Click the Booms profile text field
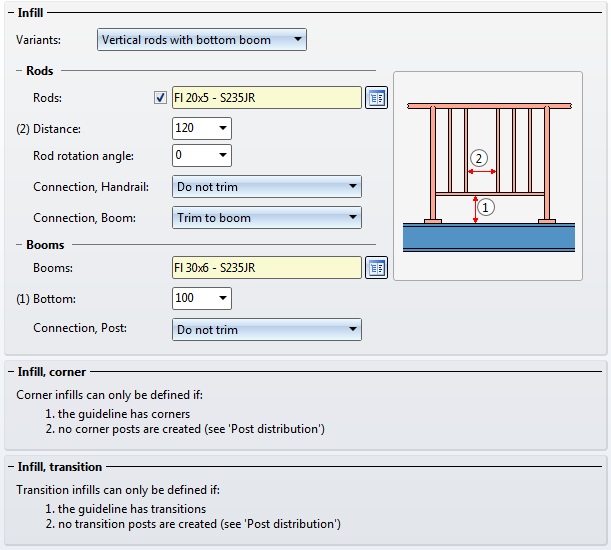This screenshot has width=611, height=550. tap(266, 268)
